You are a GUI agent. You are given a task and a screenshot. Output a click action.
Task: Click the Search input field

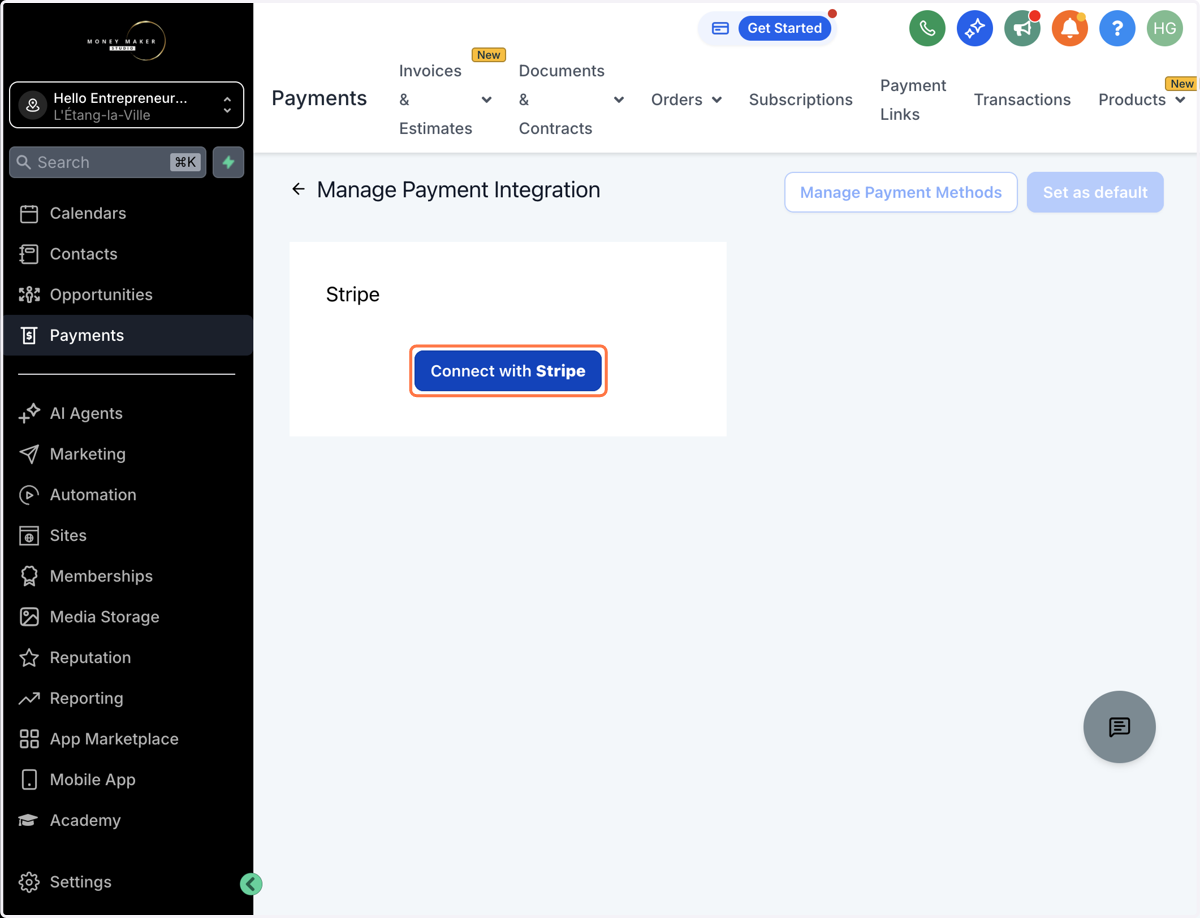[108, 162]
